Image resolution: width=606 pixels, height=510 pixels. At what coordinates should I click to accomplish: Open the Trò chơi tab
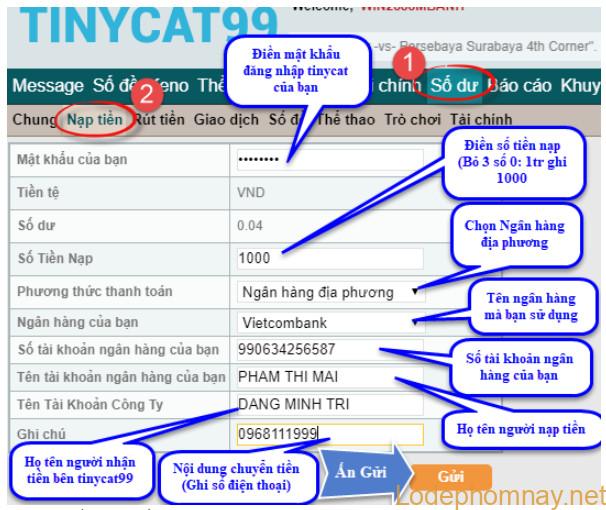[x=412, y=119]
